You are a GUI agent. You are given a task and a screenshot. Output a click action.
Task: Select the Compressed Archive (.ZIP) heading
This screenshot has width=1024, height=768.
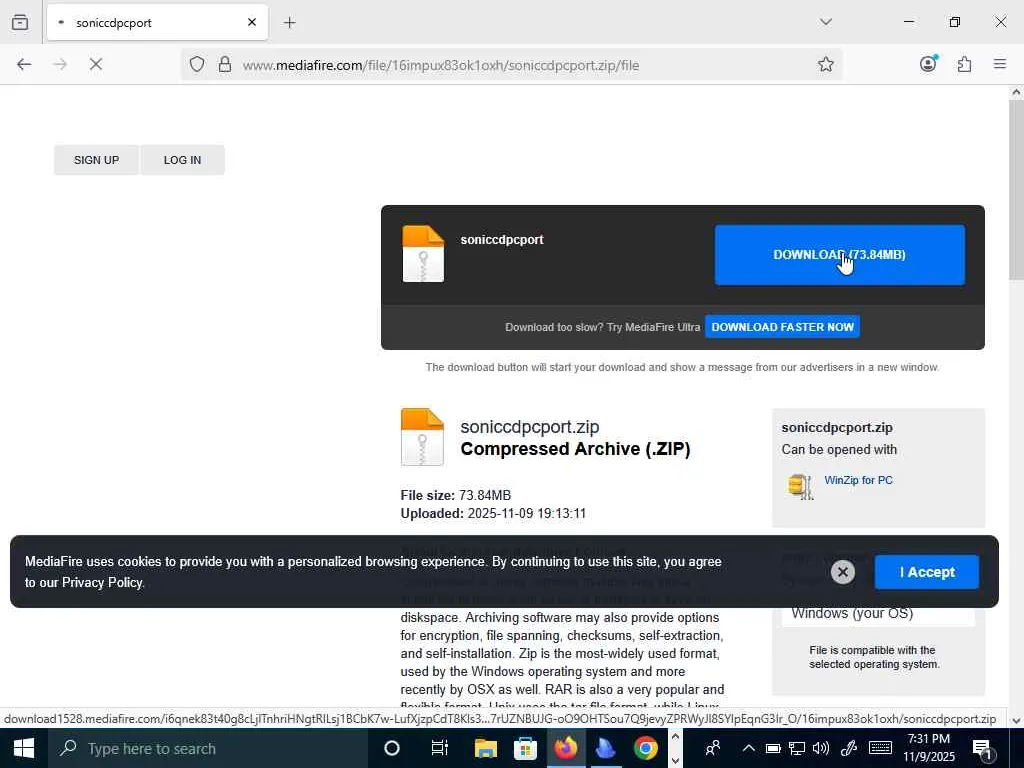click(575, 449)
